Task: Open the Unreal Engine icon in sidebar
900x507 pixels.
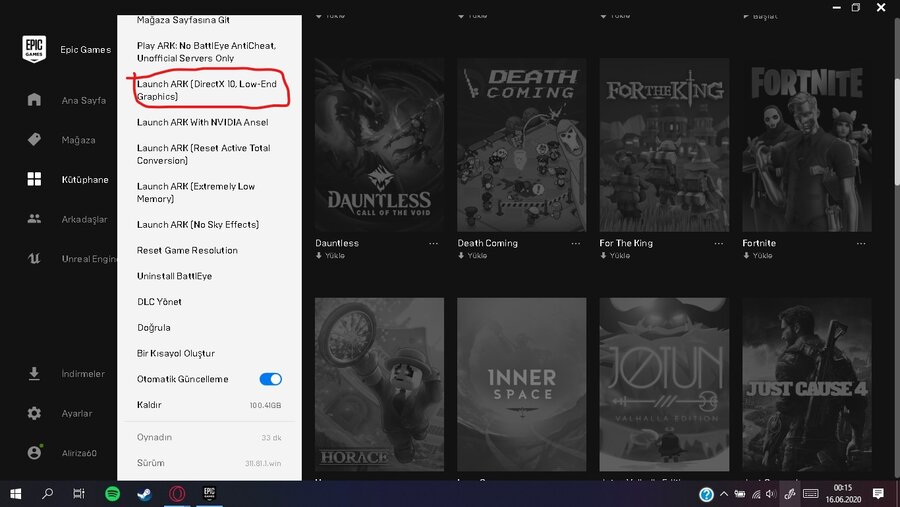Action: [34, 258]
